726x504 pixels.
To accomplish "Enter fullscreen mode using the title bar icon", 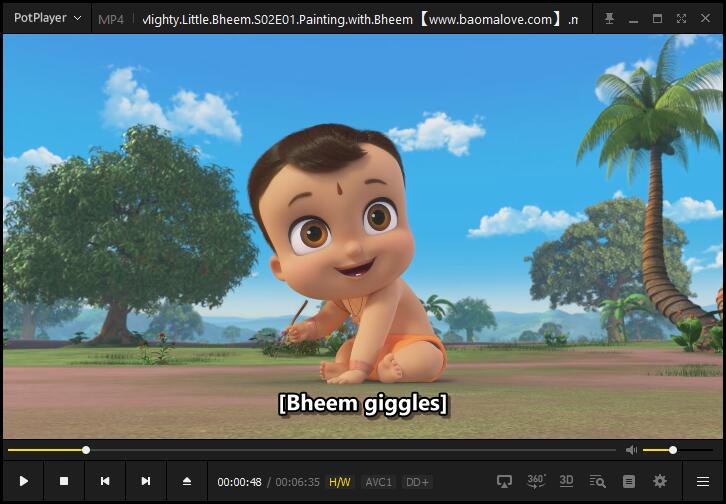I will coord(681,19).
